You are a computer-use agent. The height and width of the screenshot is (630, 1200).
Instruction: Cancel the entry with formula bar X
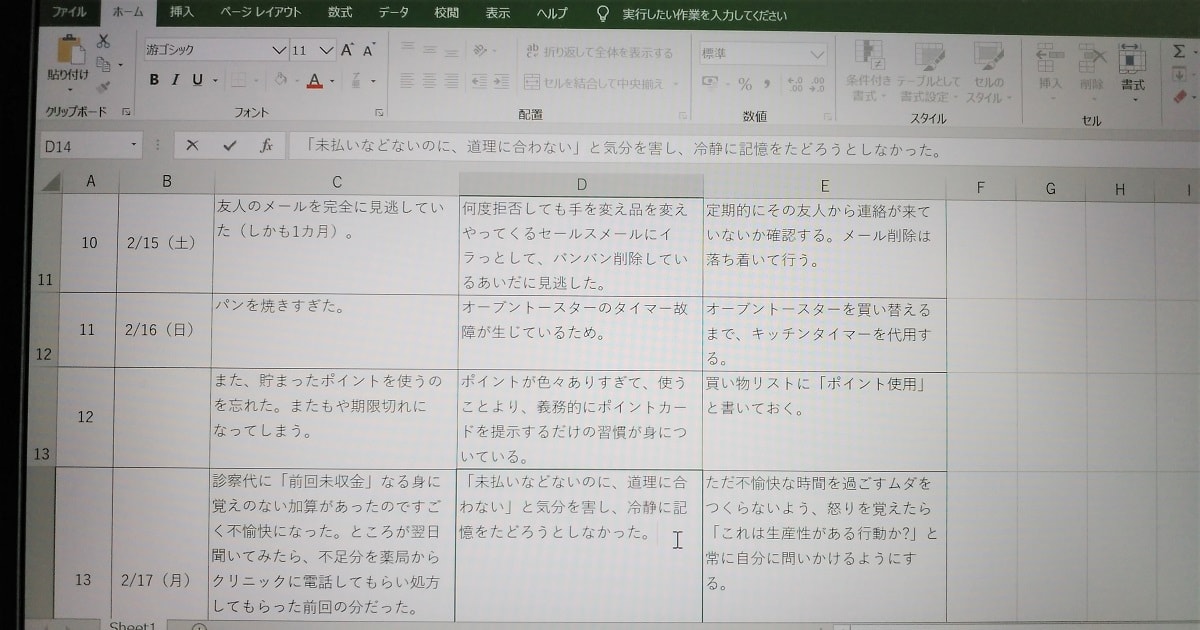(192, 146)
